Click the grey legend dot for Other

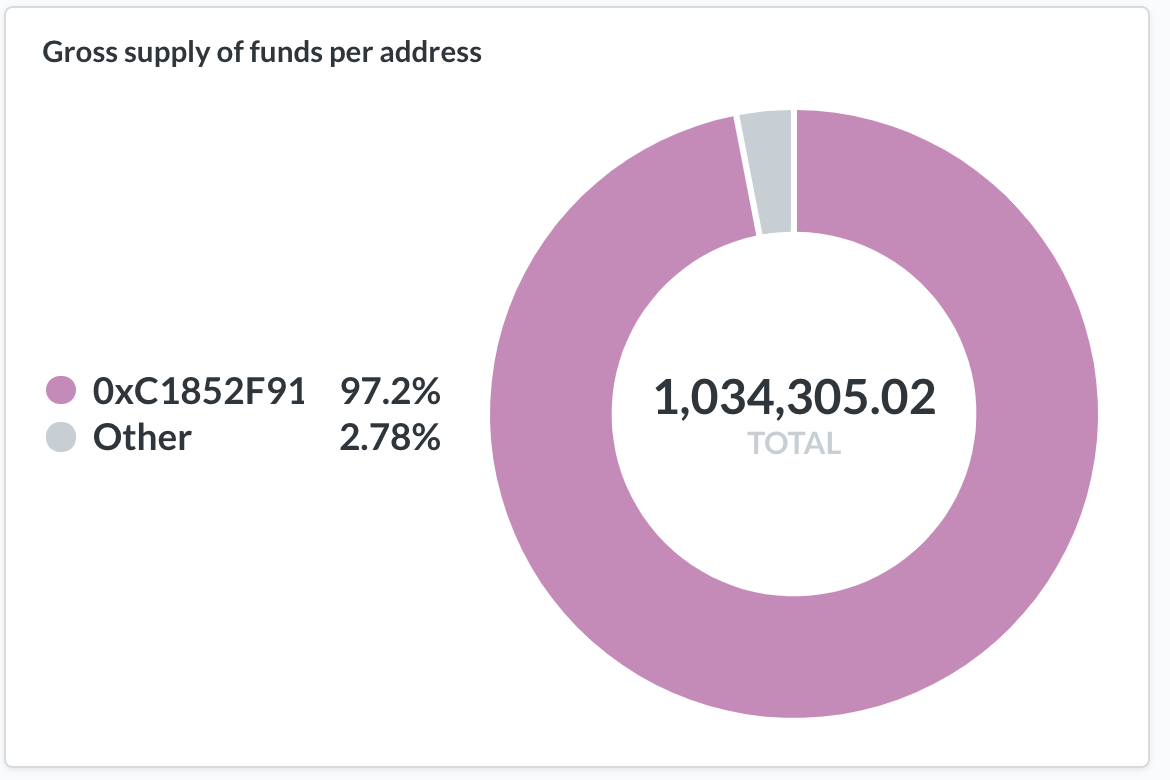click(61, 437)
